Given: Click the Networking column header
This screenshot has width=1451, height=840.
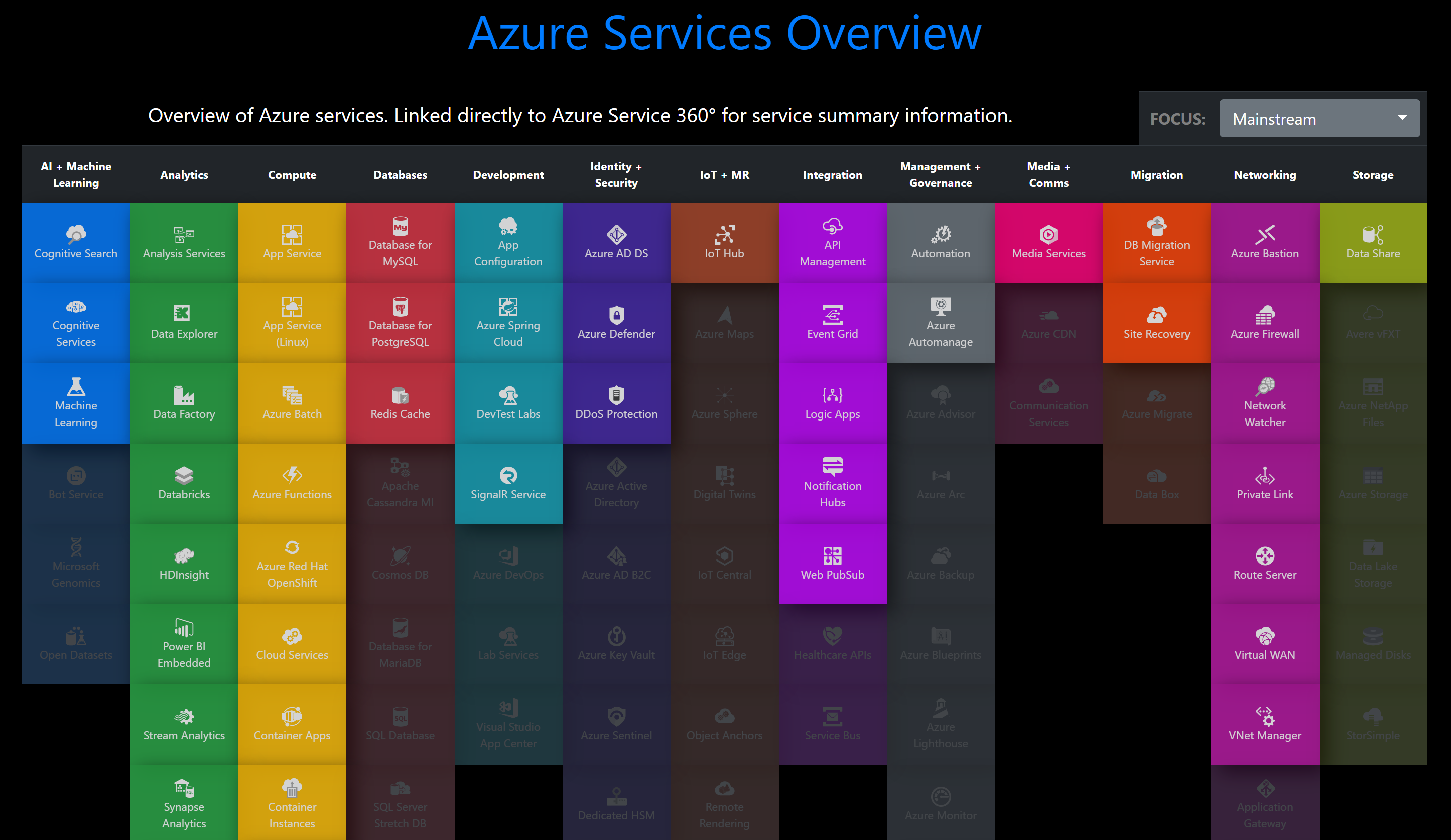Looking at the screenshot, I should coord(1265,175).
